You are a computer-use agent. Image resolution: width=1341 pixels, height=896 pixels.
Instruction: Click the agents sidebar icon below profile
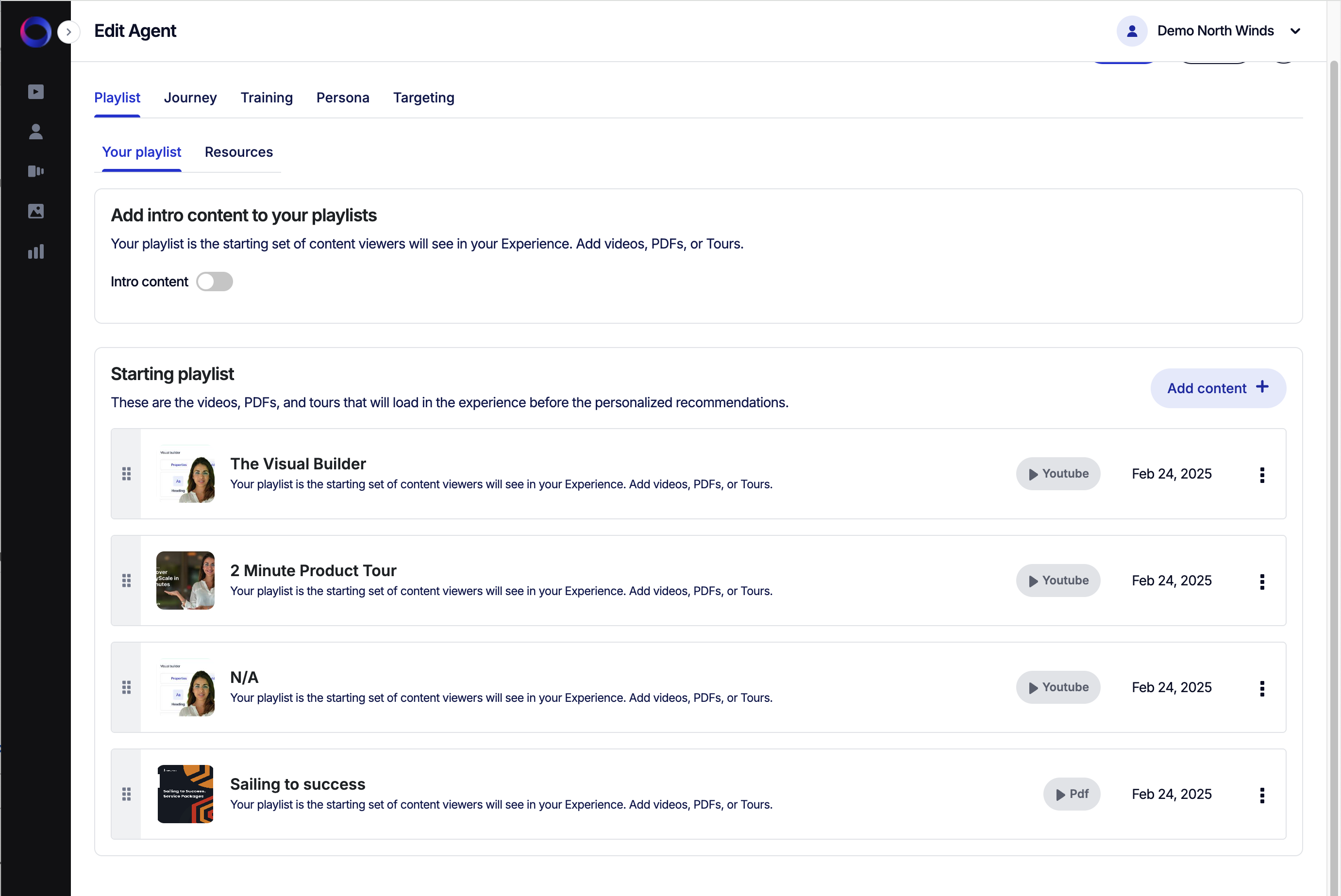[35, 171]
